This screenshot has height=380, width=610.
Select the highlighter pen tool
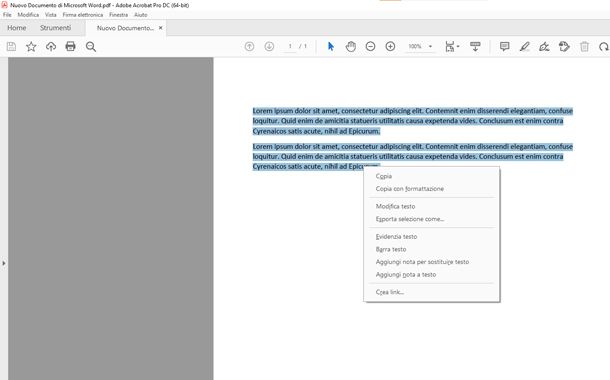coord(524,47)
